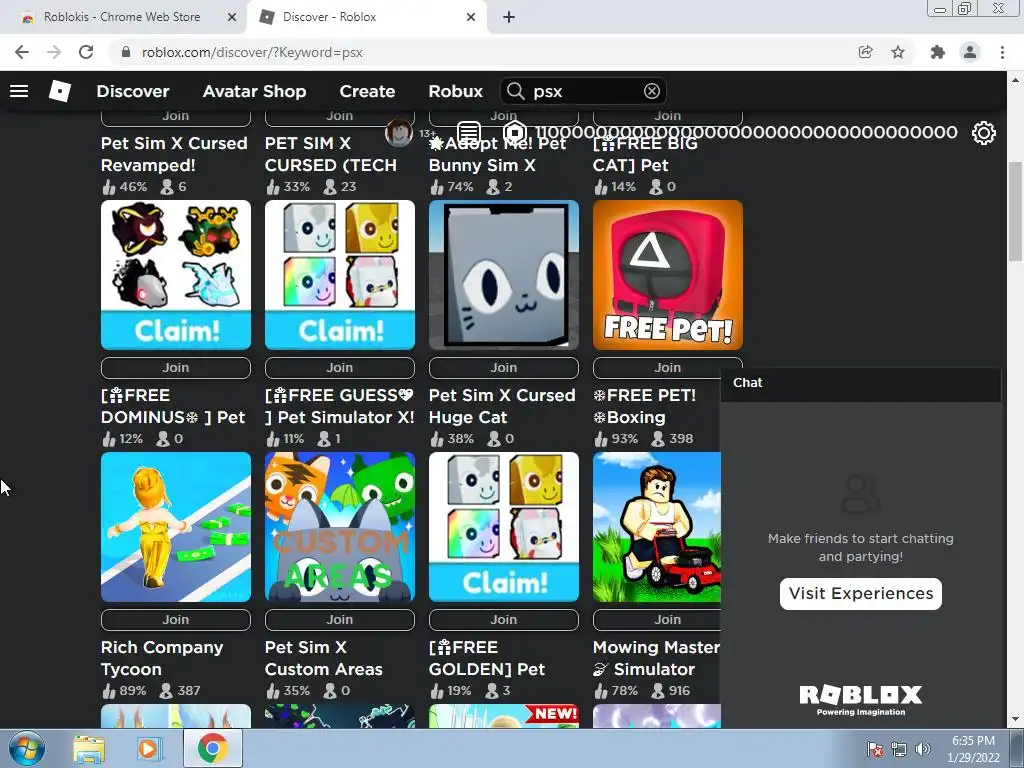
Task: Share this page via the share icon
Action: [865, 52]
